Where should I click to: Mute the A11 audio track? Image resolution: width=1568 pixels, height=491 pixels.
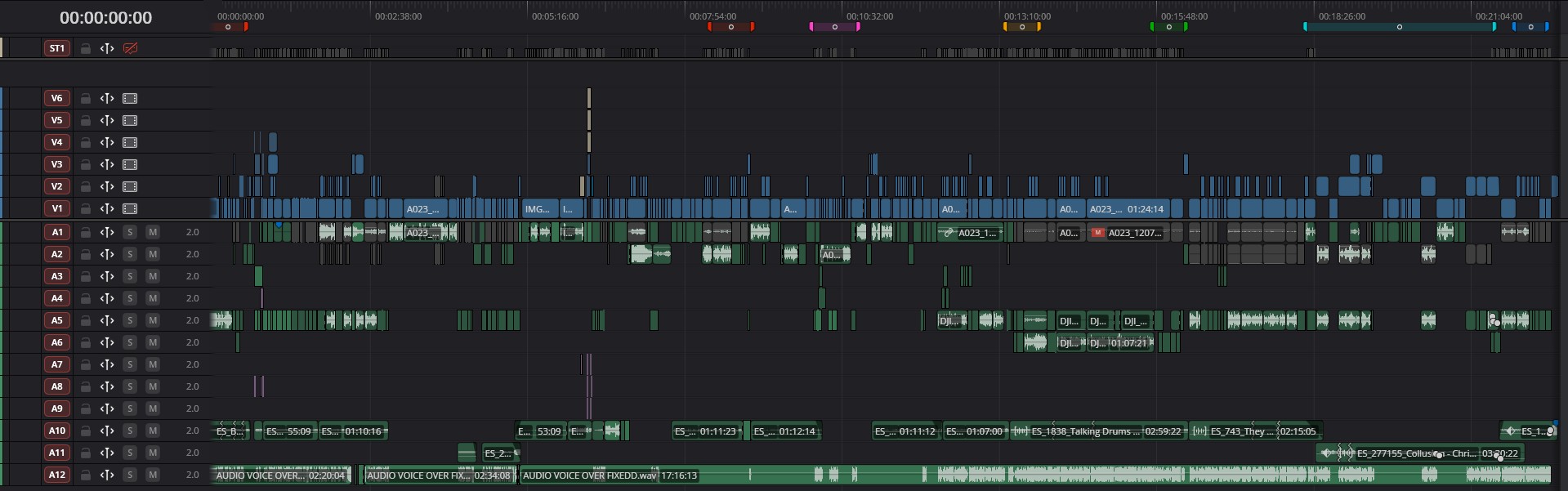[x=152, y=453]
